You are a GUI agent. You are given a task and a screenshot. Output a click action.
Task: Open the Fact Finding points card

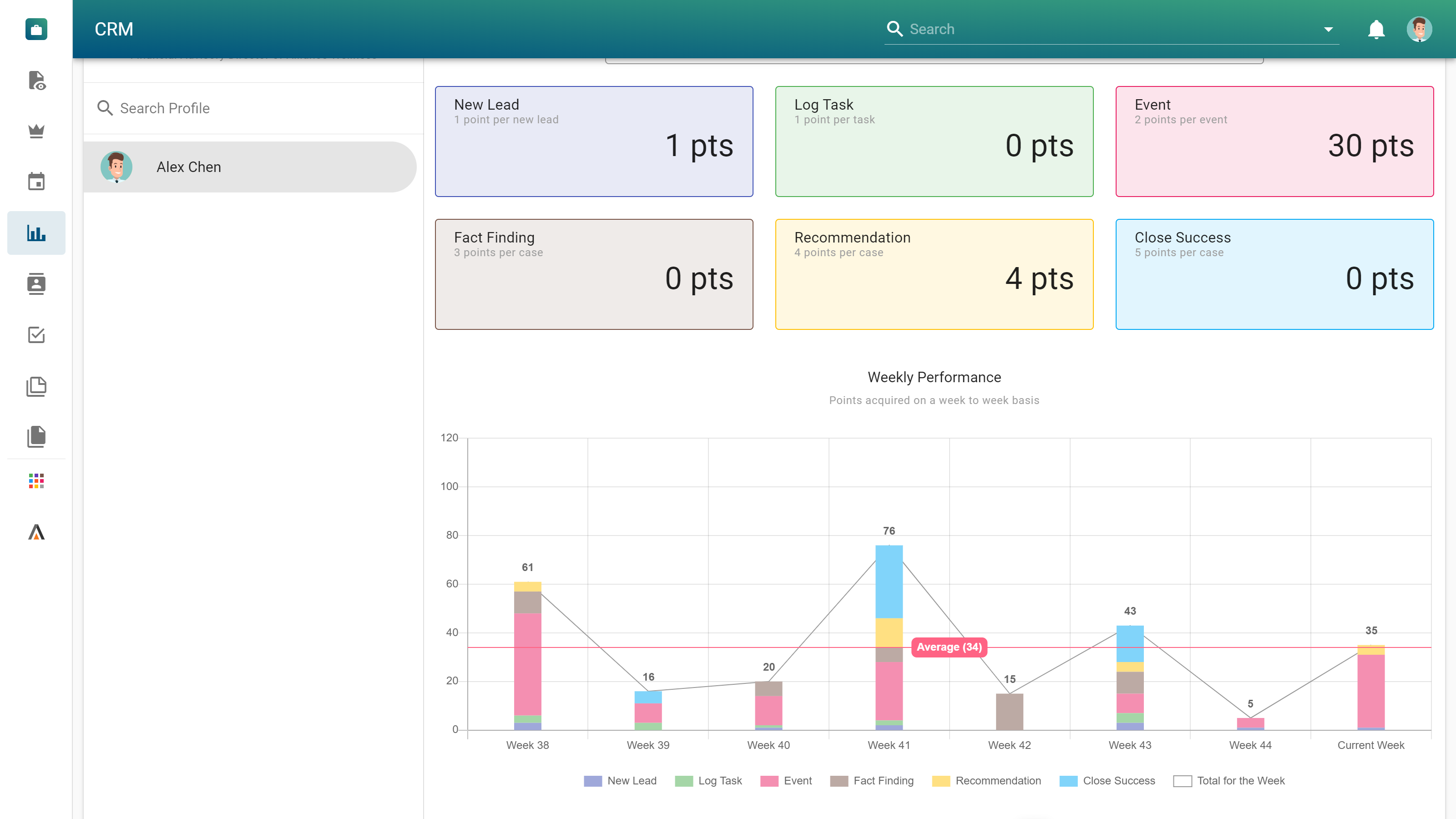coord(593,274)
